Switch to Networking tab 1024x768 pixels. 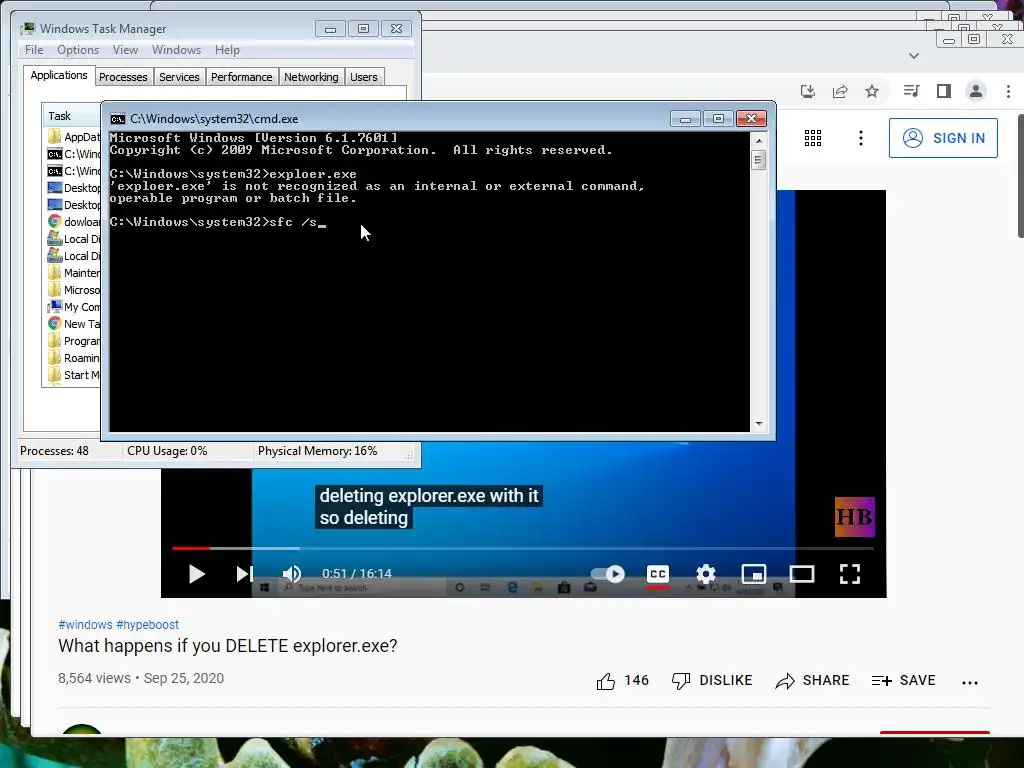coord(311,77)
